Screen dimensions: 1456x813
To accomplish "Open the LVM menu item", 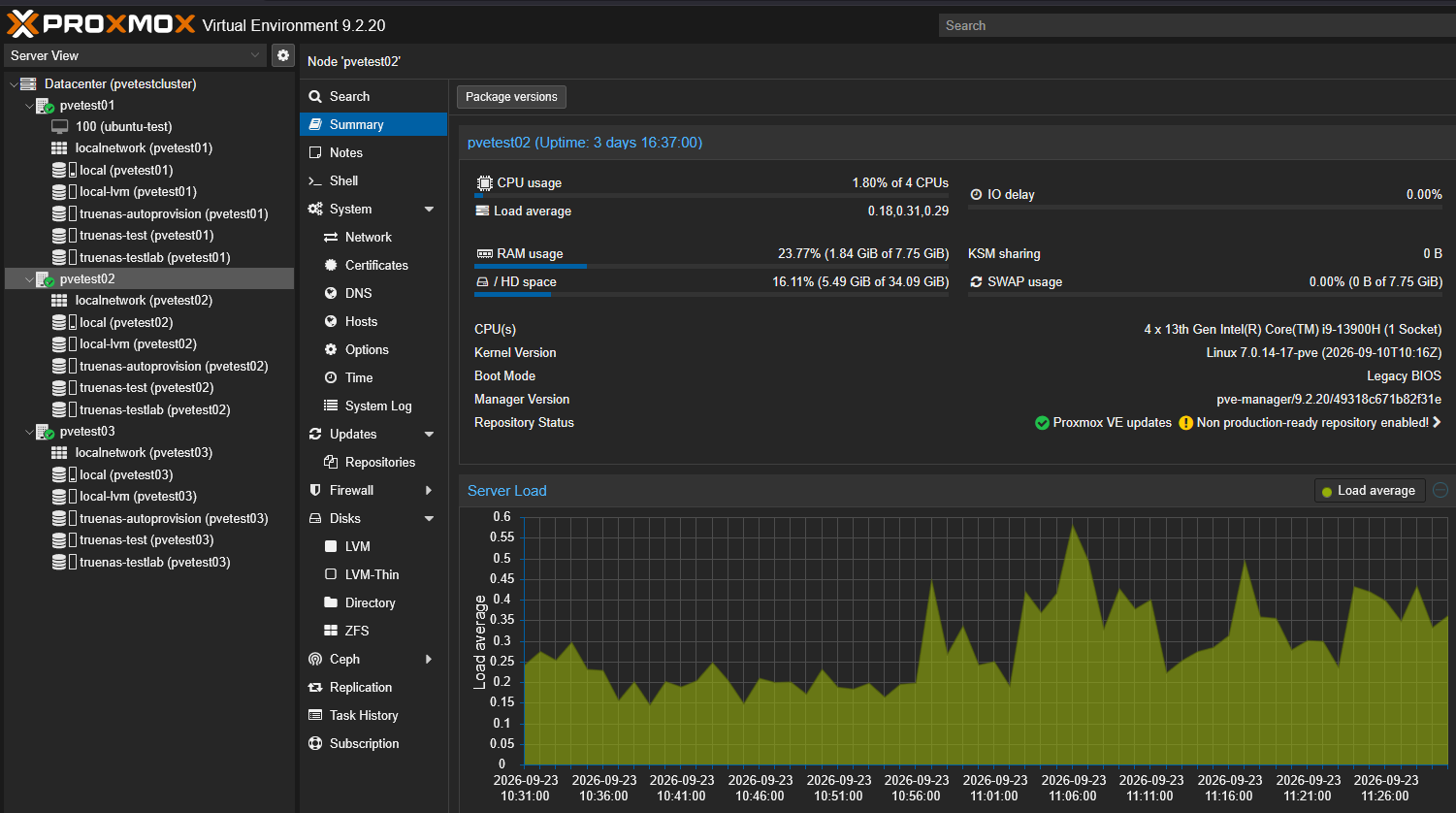I will point(373,547).
